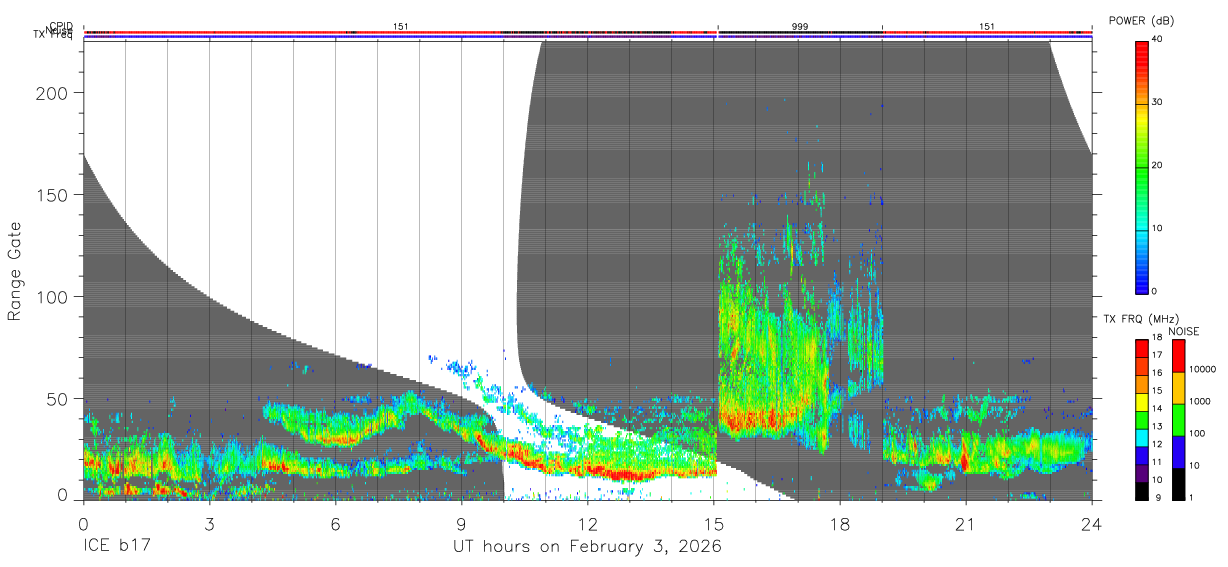This screenshot has width=1228, height=567.
Task: Click the 1000 label on NOISE scale
Action: [x=1199, y=401]
